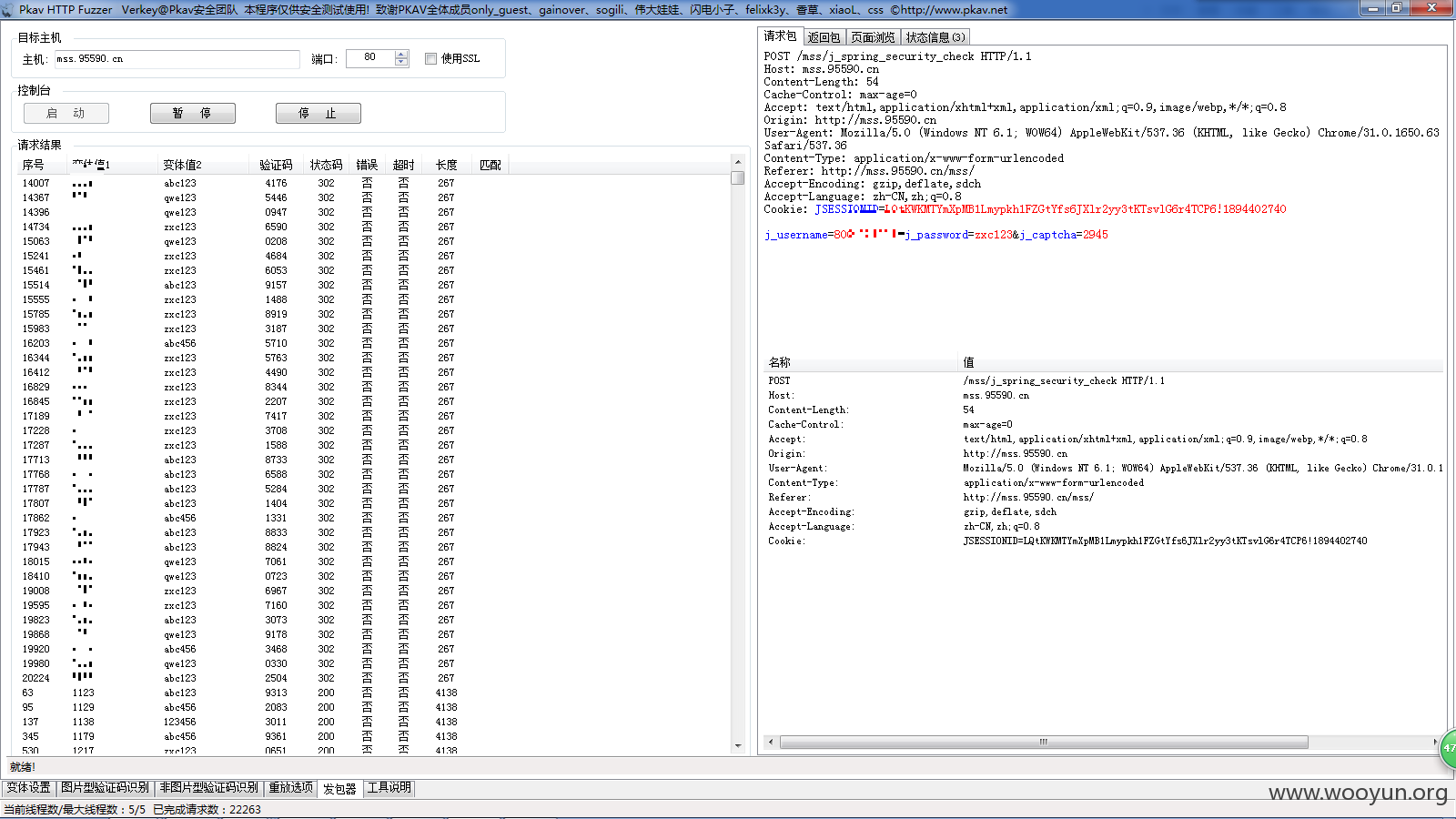Select result row with 序号 16203
The width and height of the screenshot is (1456, 819).
[x=375, y=343]
